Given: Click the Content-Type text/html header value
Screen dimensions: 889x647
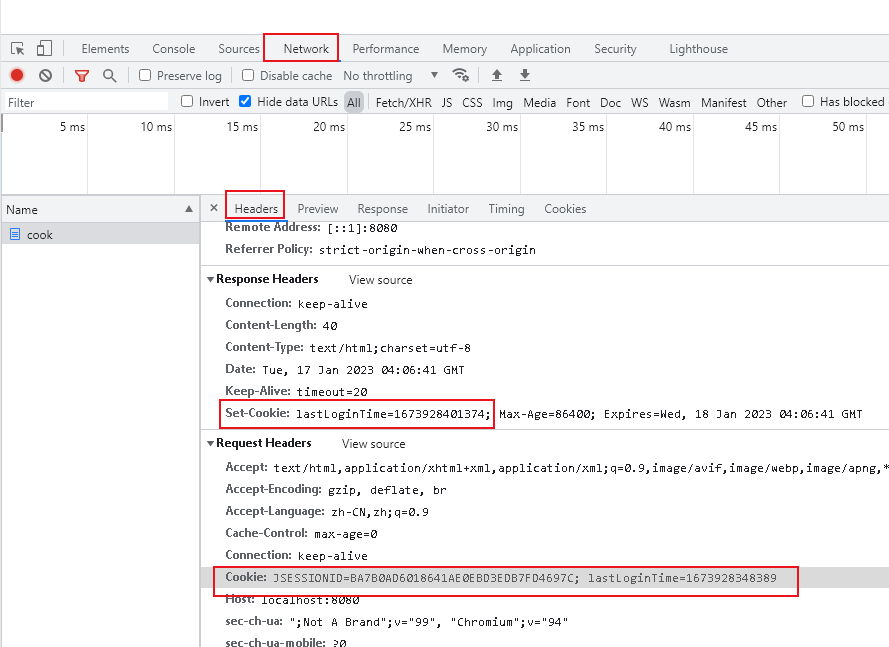Looking at the screenshot, I should pyautogui.click(x=390, y=348).
